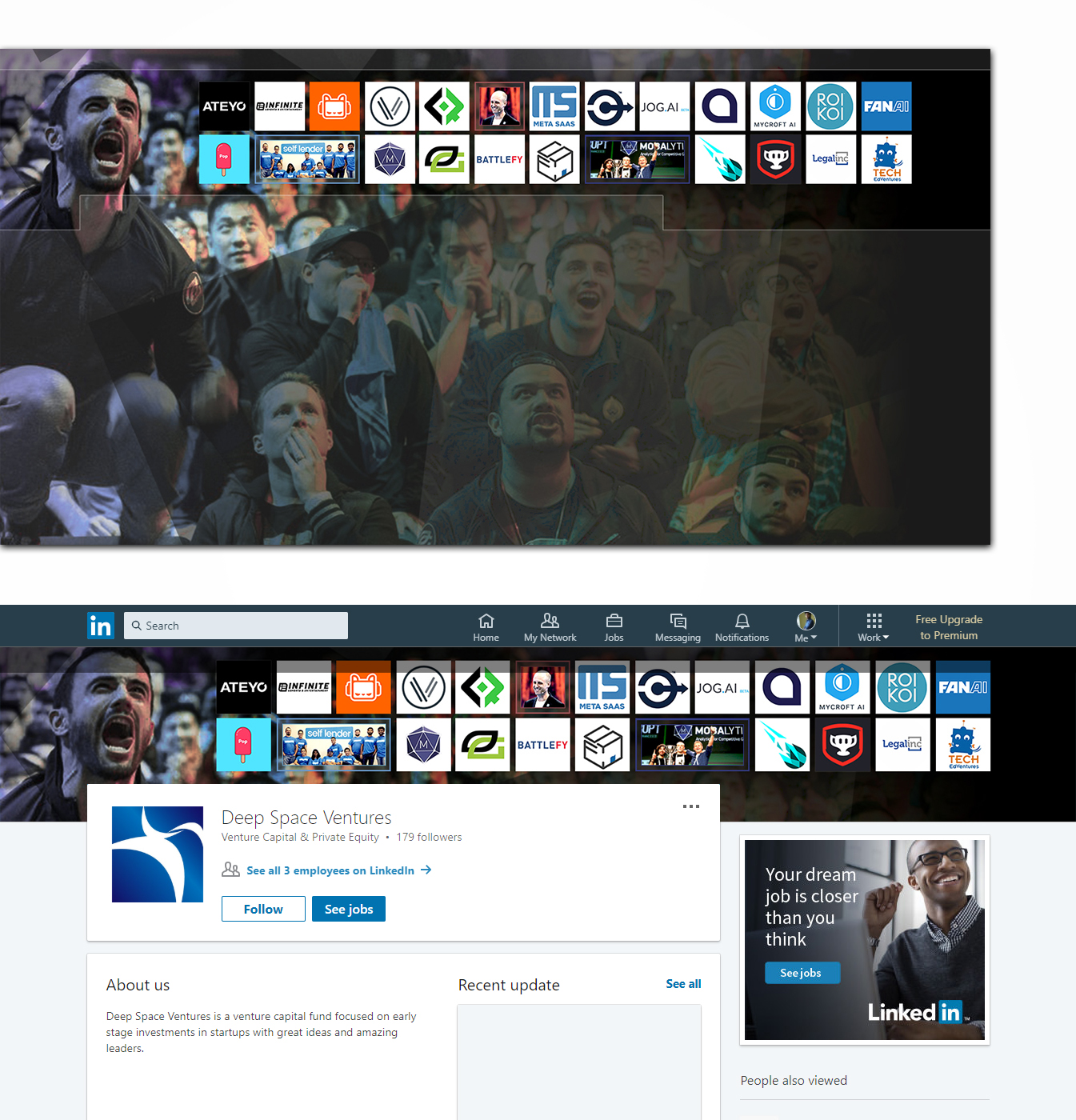The width and height of the screenshot is (1076, 1120).
Task: Check Notifications via the bell icon
Action: coord(741,626)
